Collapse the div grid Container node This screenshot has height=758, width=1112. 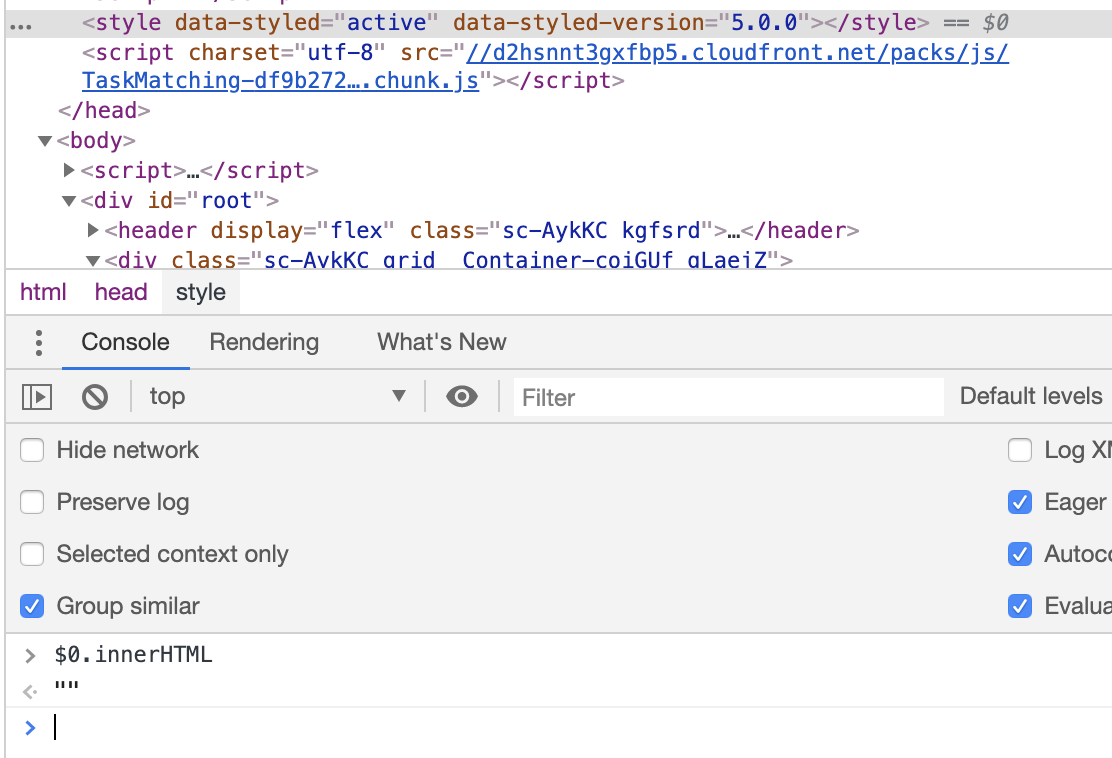(93, 261)
